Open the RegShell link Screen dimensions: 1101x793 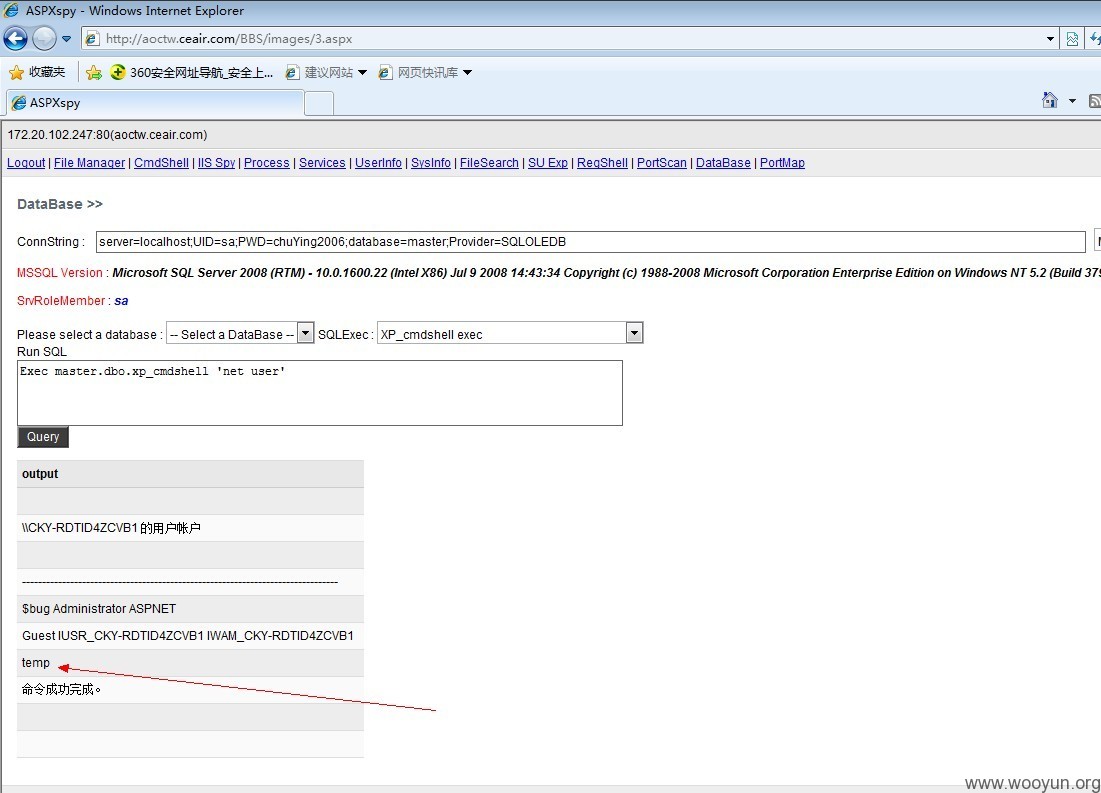click(602, 163)
